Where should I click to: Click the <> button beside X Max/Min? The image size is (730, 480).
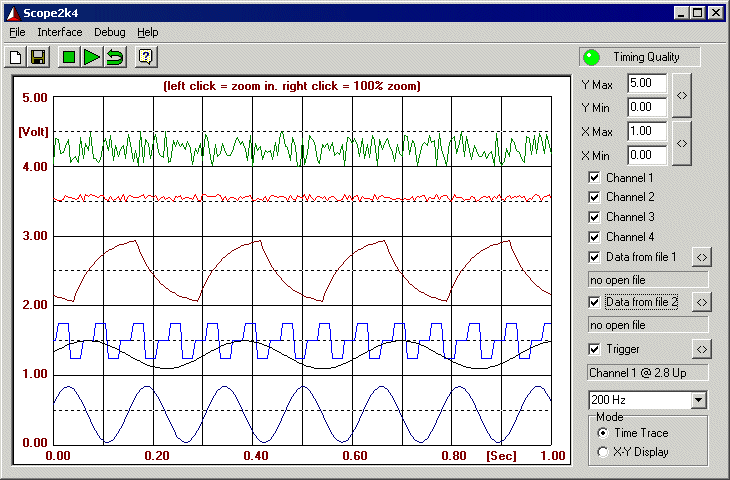[x=682, y=143]
